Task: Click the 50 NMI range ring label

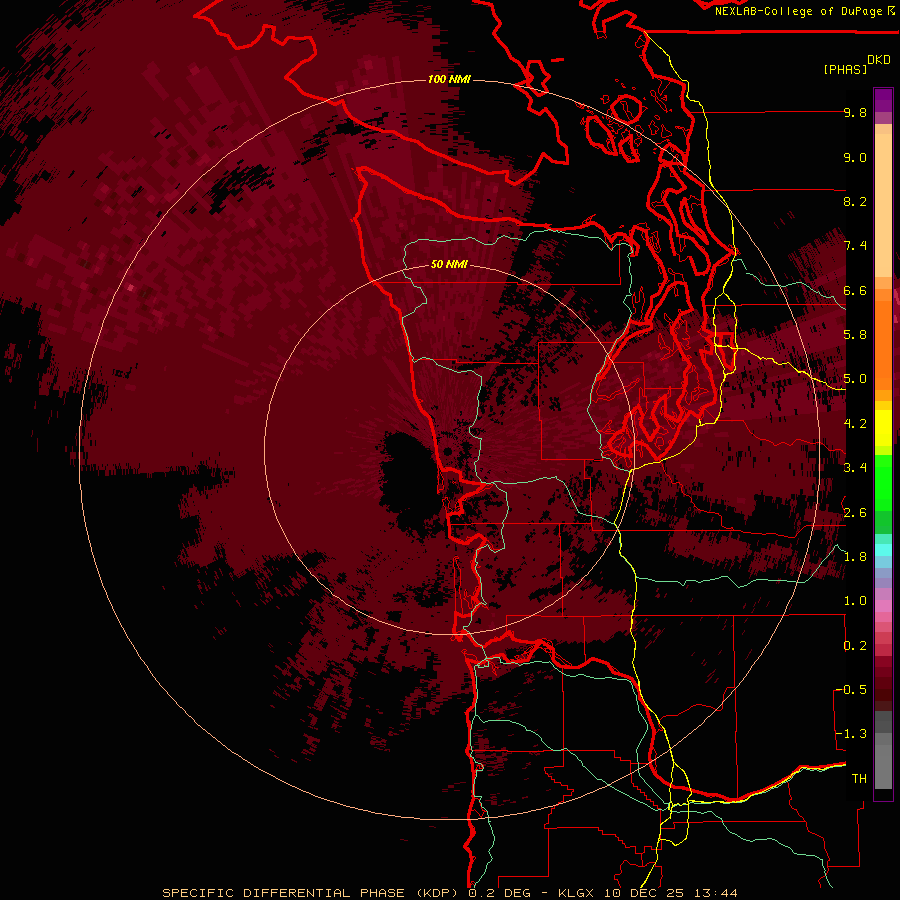Action: click(449, 264)
